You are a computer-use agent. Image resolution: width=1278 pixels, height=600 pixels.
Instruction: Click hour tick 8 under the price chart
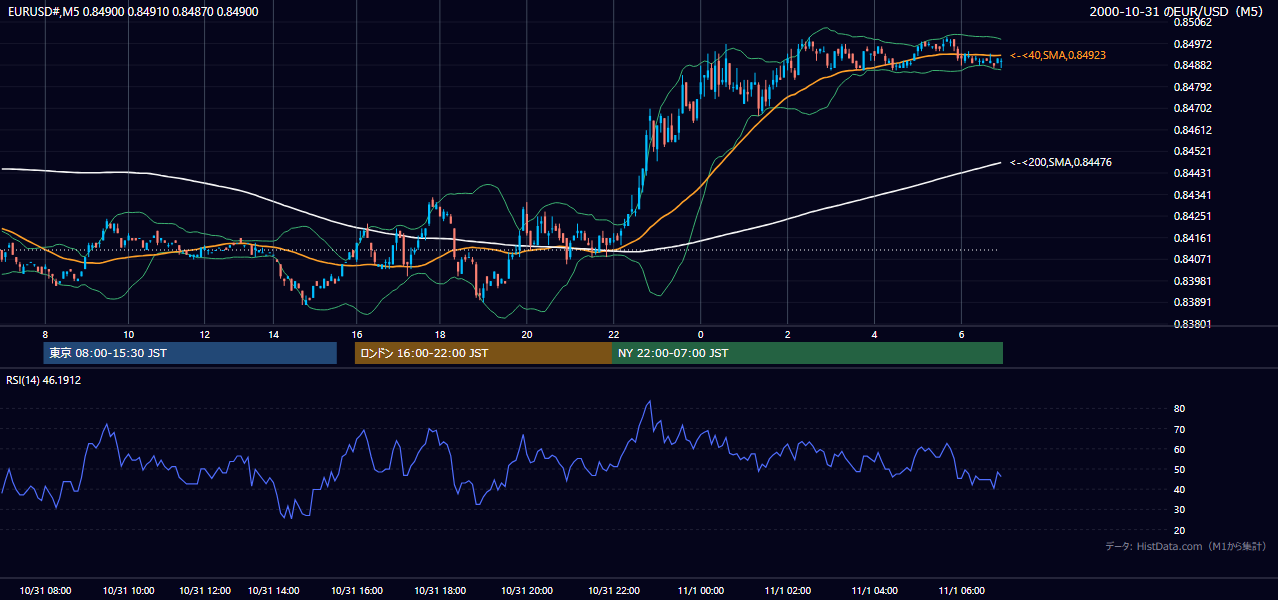point(45,334)
